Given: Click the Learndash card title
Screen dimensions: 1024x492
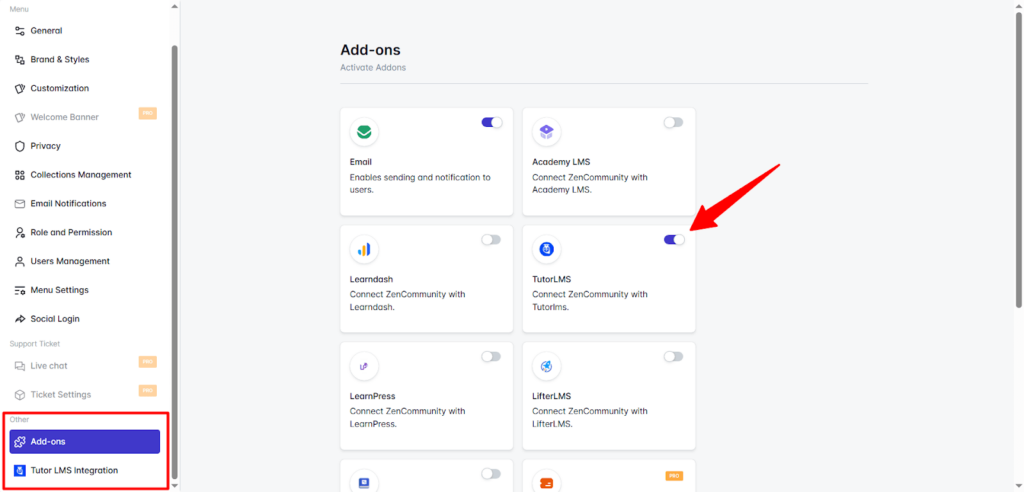Looking at the screenshot, I should [x=371, y=279].
